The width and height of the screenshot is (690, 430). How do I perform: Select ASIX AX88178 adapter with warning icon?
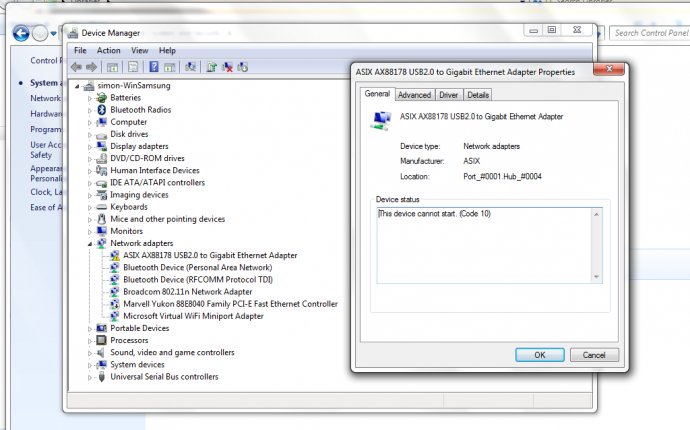(x=210, y=255)
